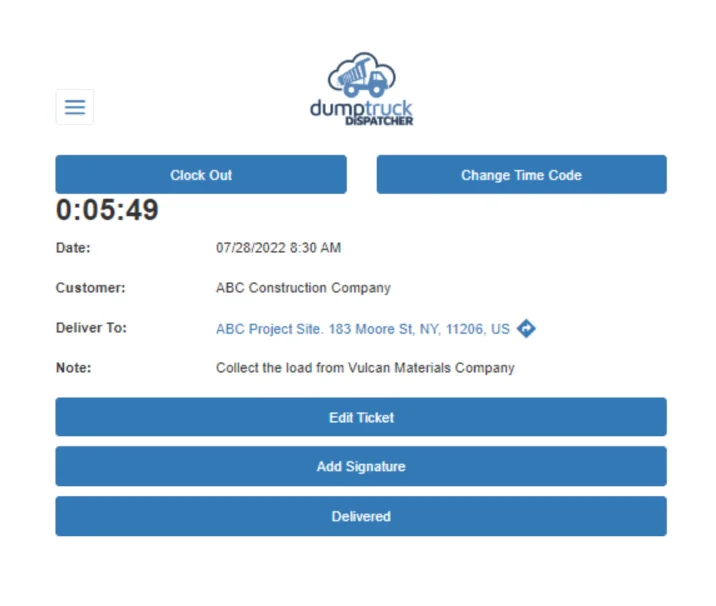Click the Deliver To label
This screenshot has height=606, width=716.
tap(91, 328)
